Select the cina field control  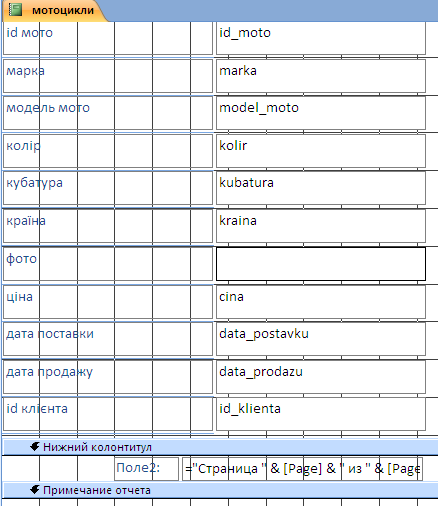321,302
